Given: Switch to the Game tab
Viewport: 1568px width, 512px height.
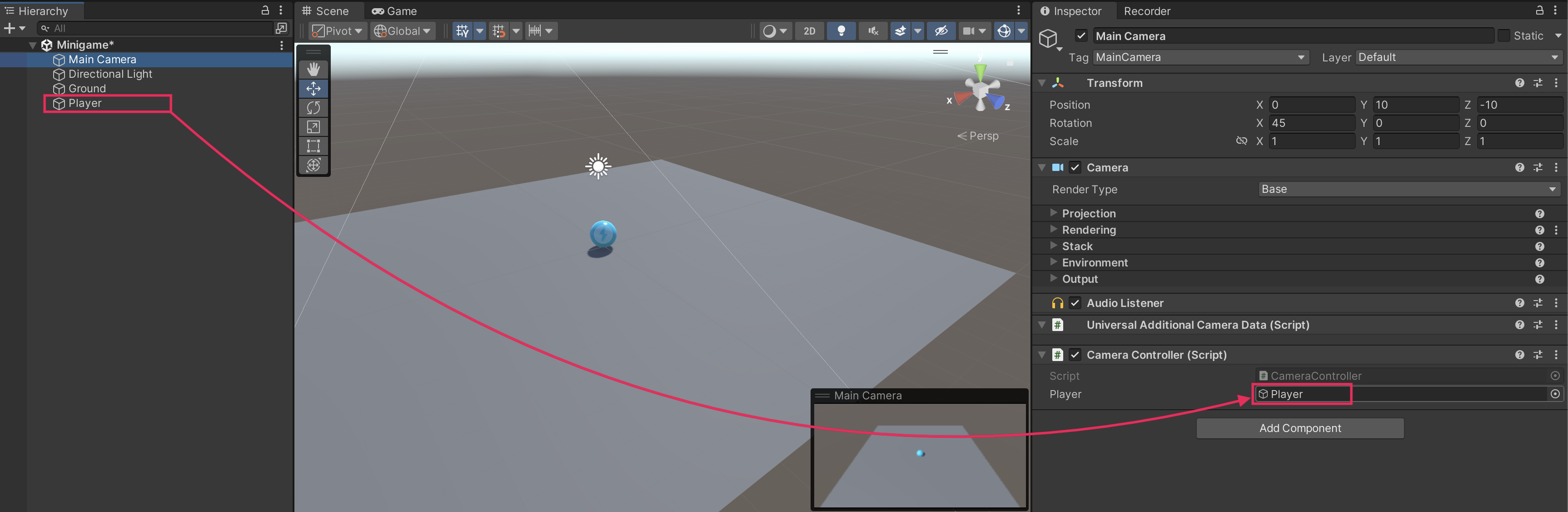Looking at the screenshot, I should coord(394,11).
